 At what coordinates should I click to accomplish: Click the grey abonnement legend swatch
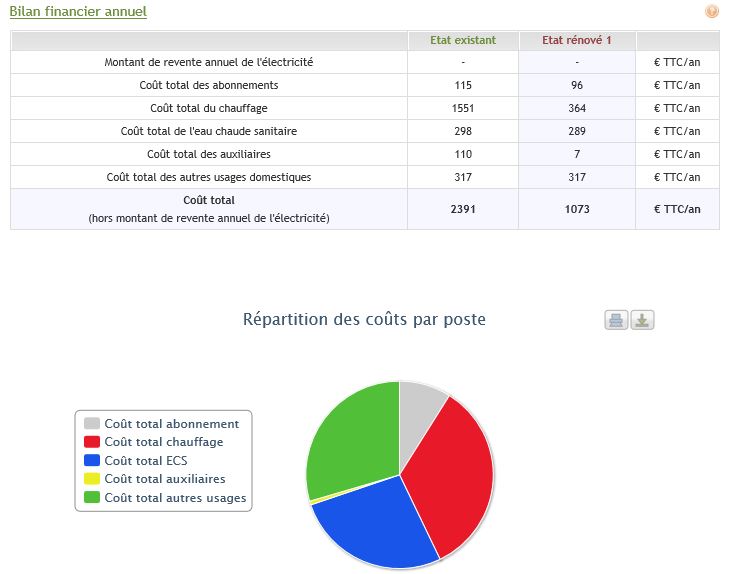(x=92, y=423)
